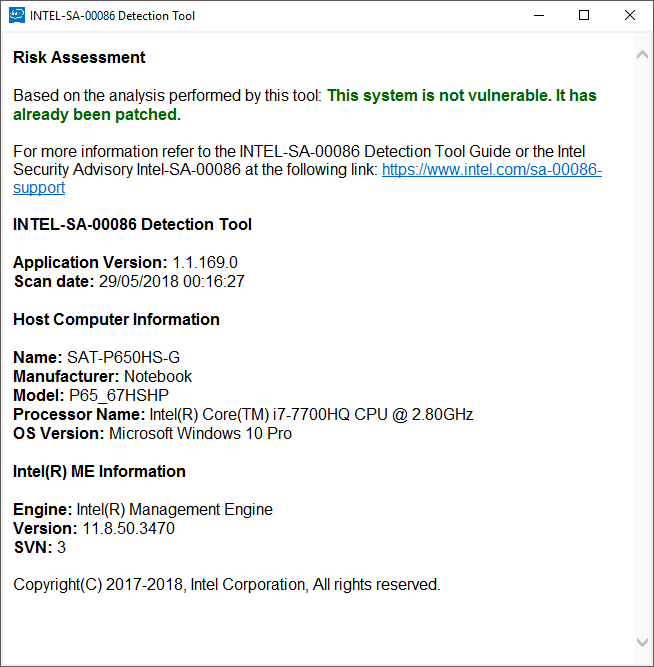This screenshot has width=654, height=667.
Task: Click 'Intel(R) ME Information' heading
Action: click(x=99, y=471)
